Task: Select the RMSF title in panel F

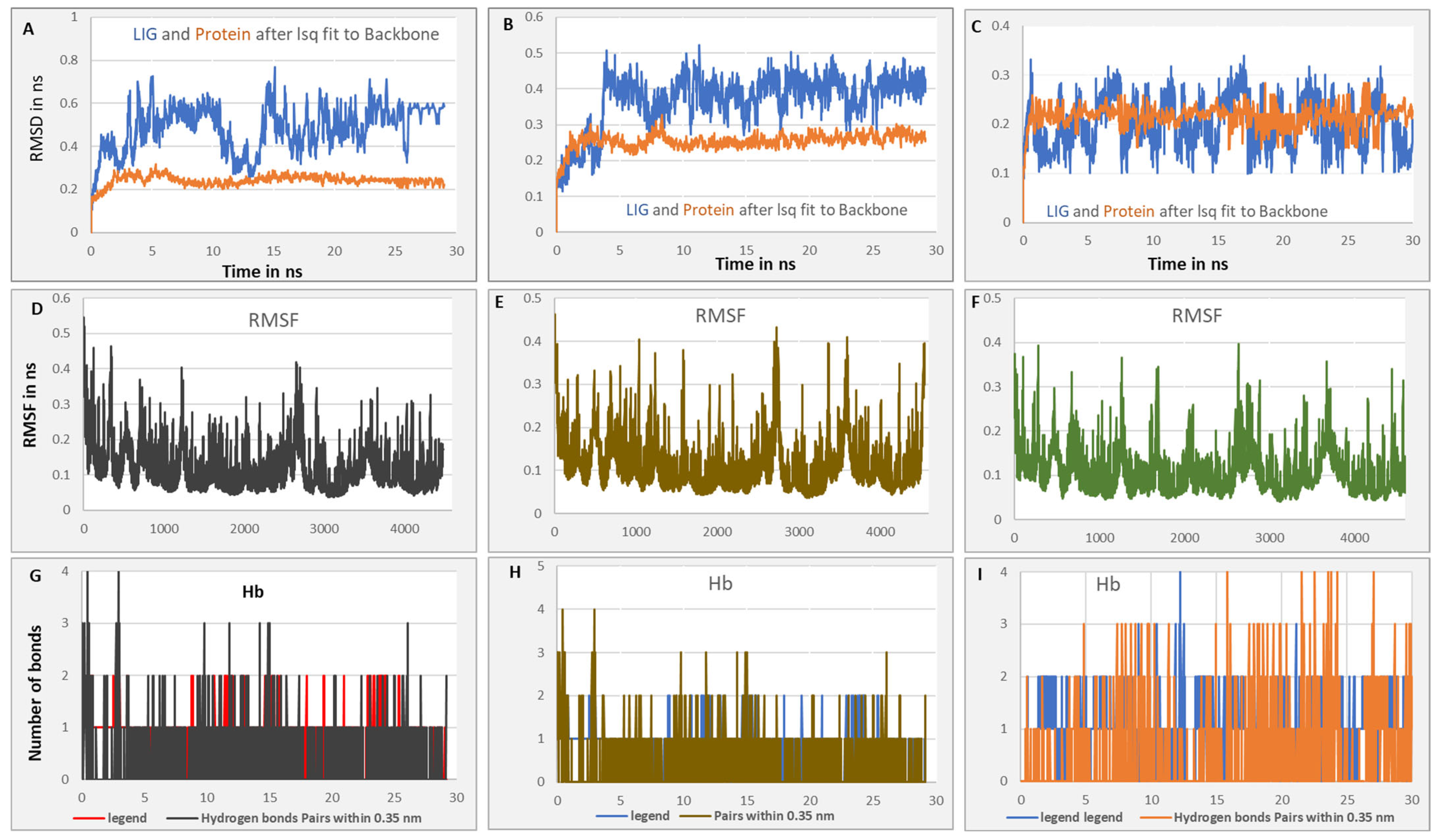Action: coord(1197,316)
